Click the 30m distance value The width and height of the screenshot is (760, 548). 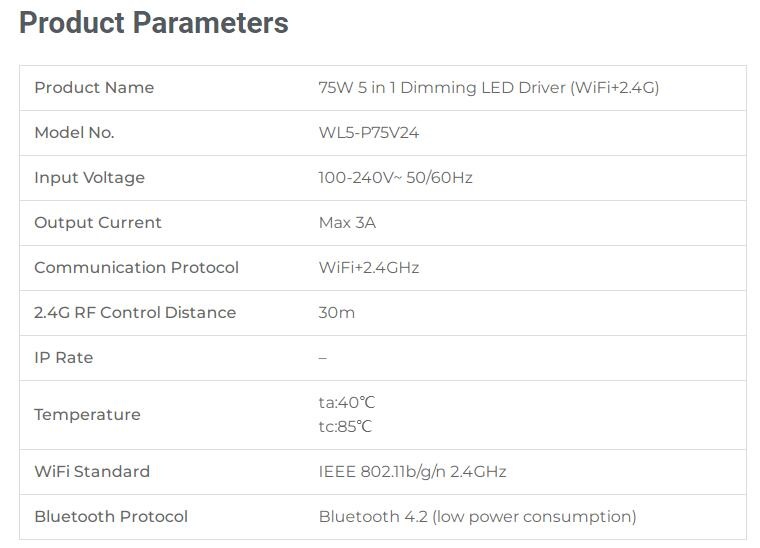click(x=336, y=313)
